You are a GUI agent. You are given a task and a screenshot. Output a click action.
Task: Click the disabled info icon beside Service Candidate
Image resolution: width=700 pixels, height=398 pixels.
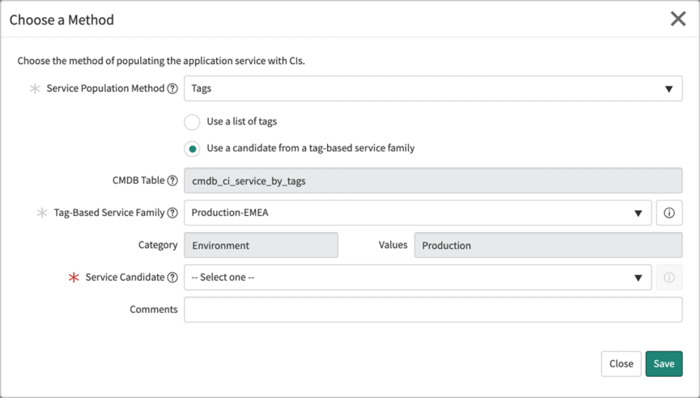point(669,278)
